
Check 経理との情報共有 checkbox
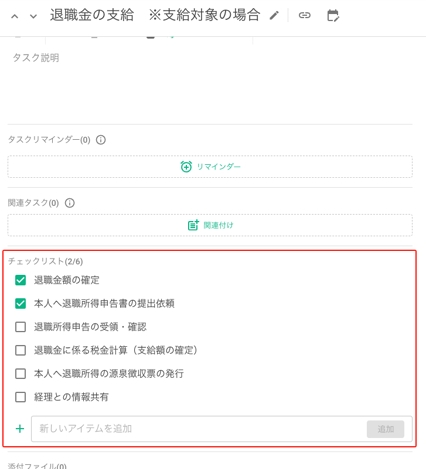click(x=20, y=397)
